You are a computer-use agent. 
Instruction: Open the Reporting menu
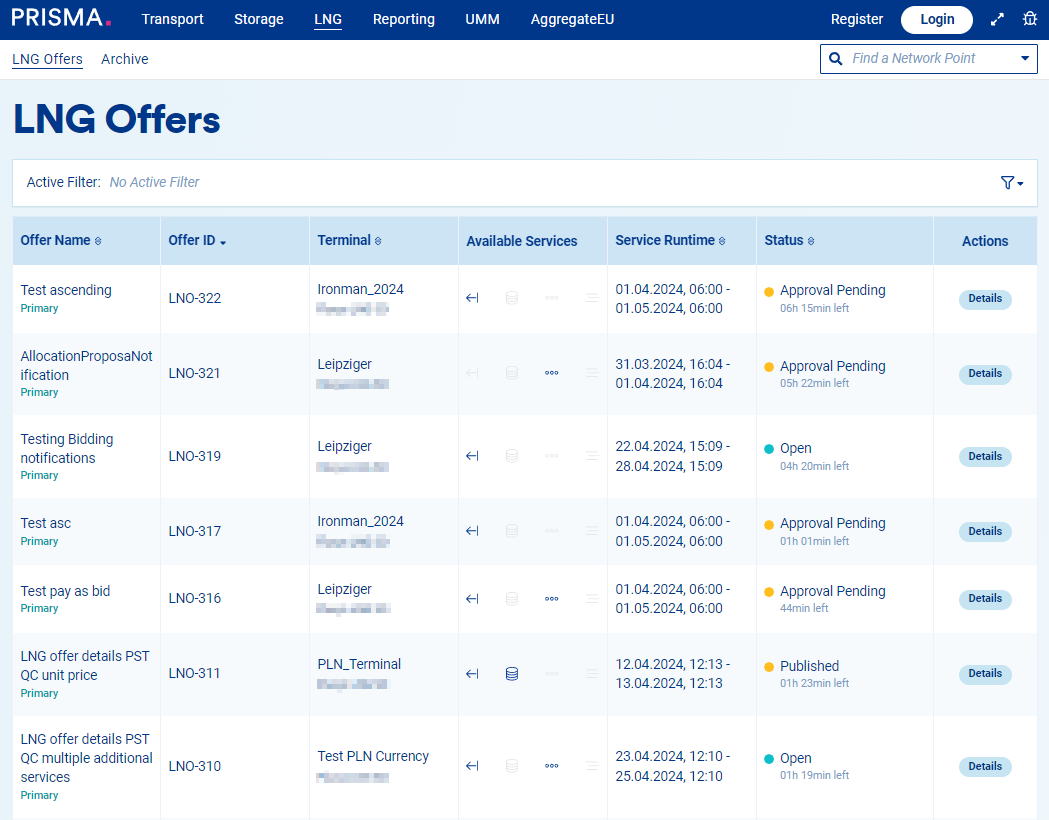click(403, 19)
